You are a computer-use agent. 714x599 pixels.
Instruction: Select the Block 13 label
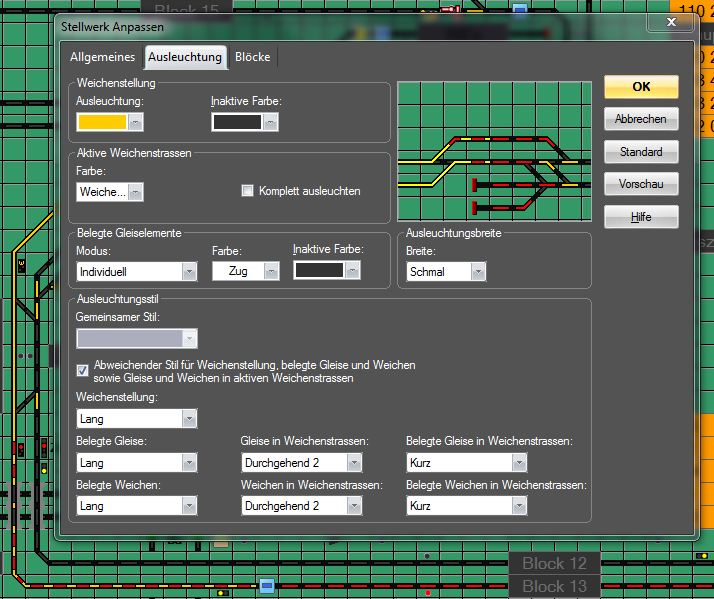pyautogui.click(x=554, y=586)
